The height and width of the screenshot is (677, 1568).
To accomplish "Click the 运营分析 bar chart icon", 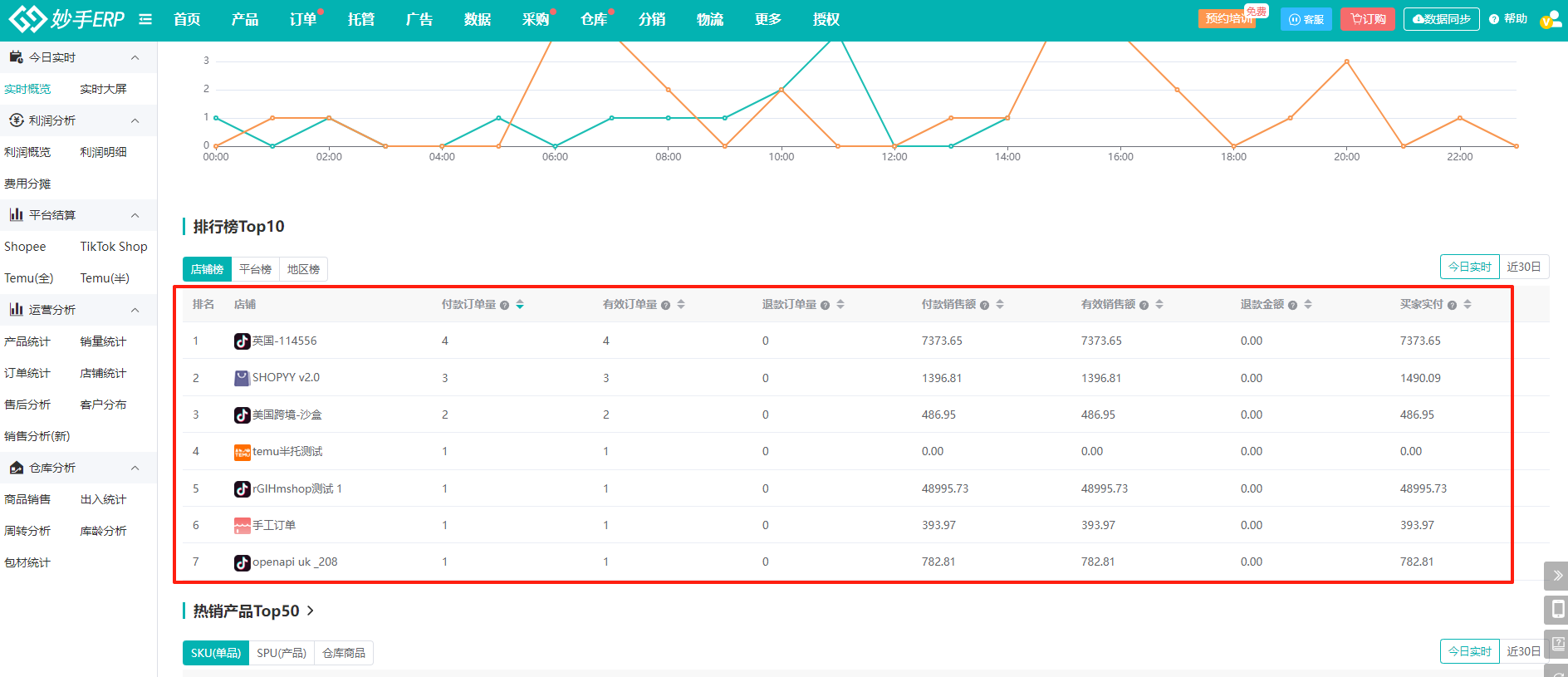I will click(x=16, y=310).
